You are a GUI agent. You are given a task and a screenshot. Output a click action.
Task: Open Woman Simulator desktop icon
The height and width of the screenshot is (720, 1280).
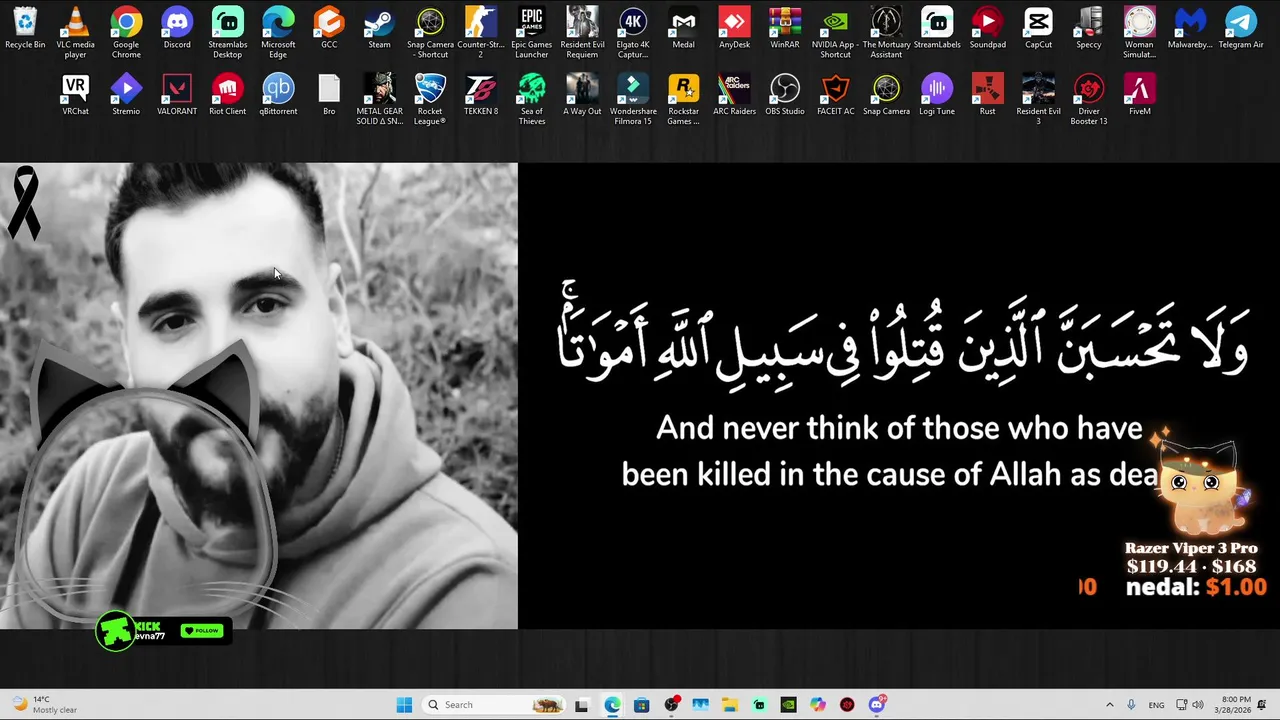(1139, 32)
